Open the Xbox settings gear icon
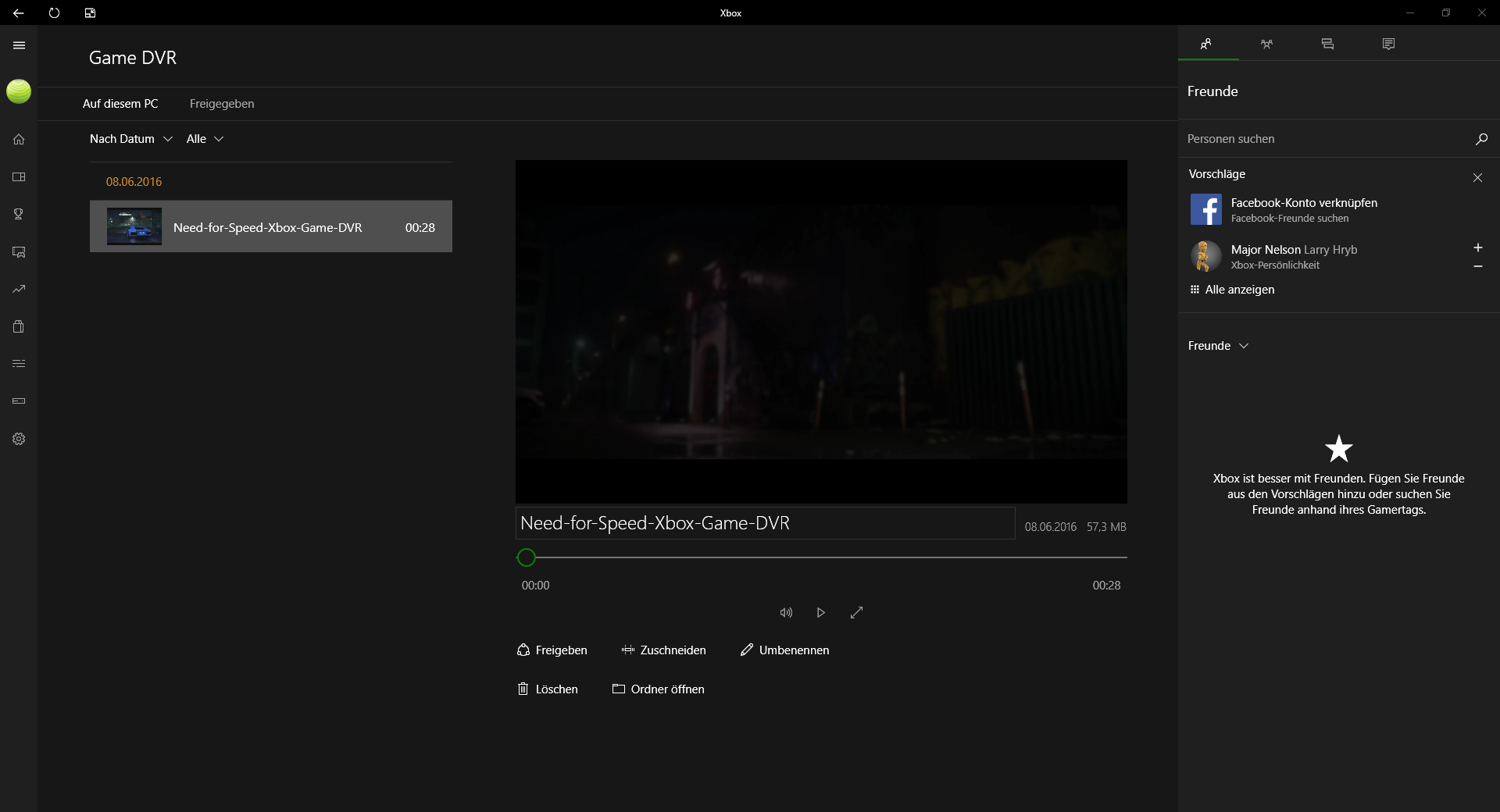Image resolution: width=1500 pixels, height=812 pixels. point(19,439)
